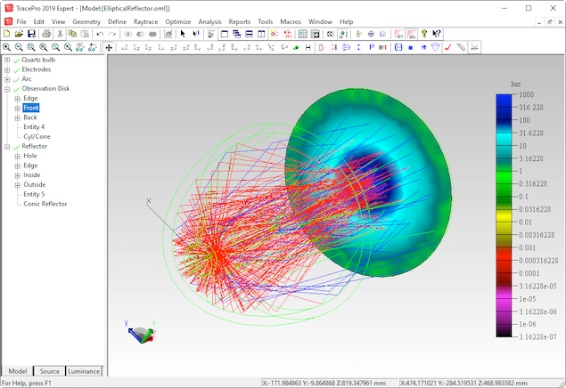Click the selection arrow pointer tool
The image size is (566, 388).
(x=183, y=34)
